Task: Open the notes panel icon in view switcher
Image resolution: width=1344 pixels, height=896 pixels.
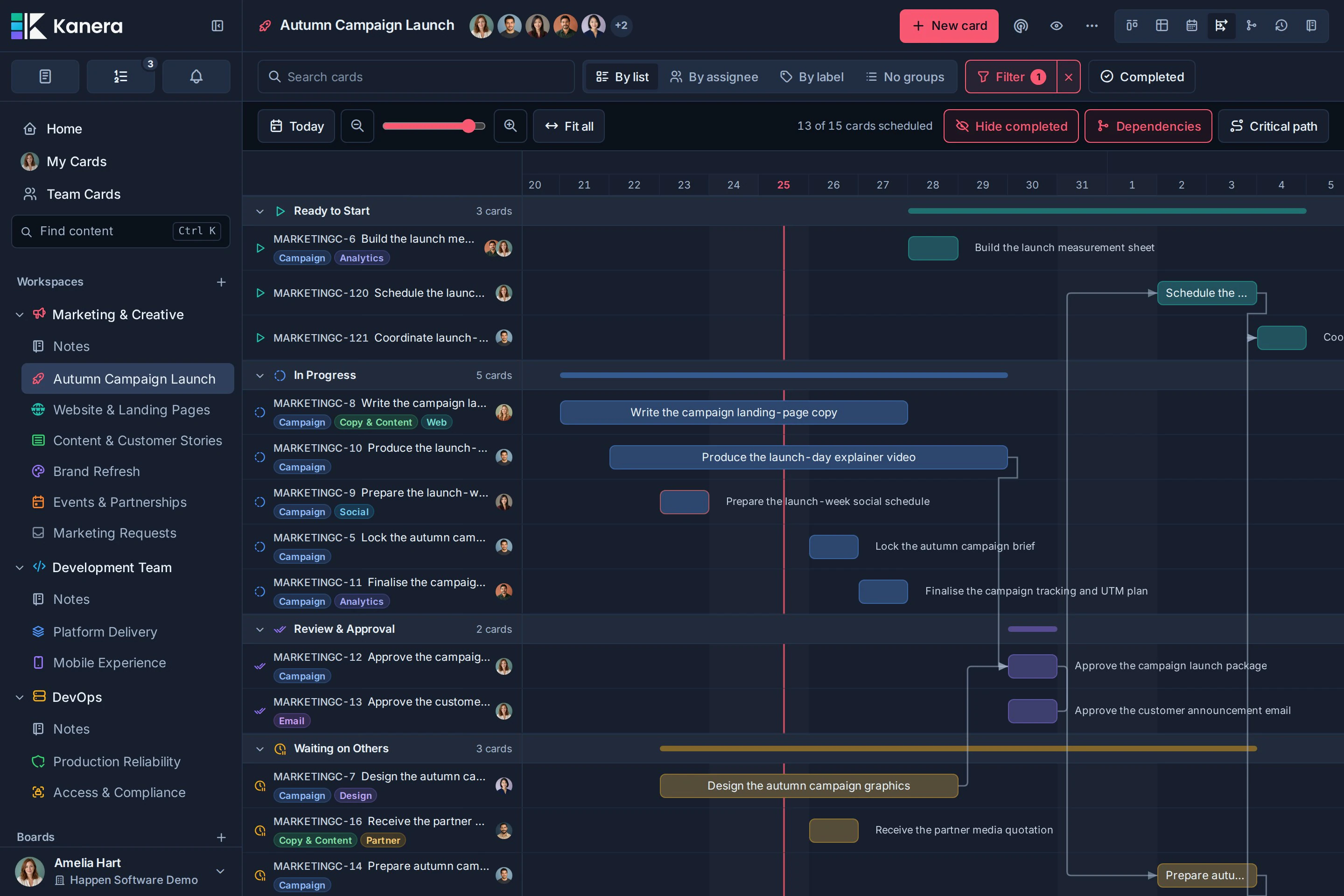Action: click(1311, 26)
